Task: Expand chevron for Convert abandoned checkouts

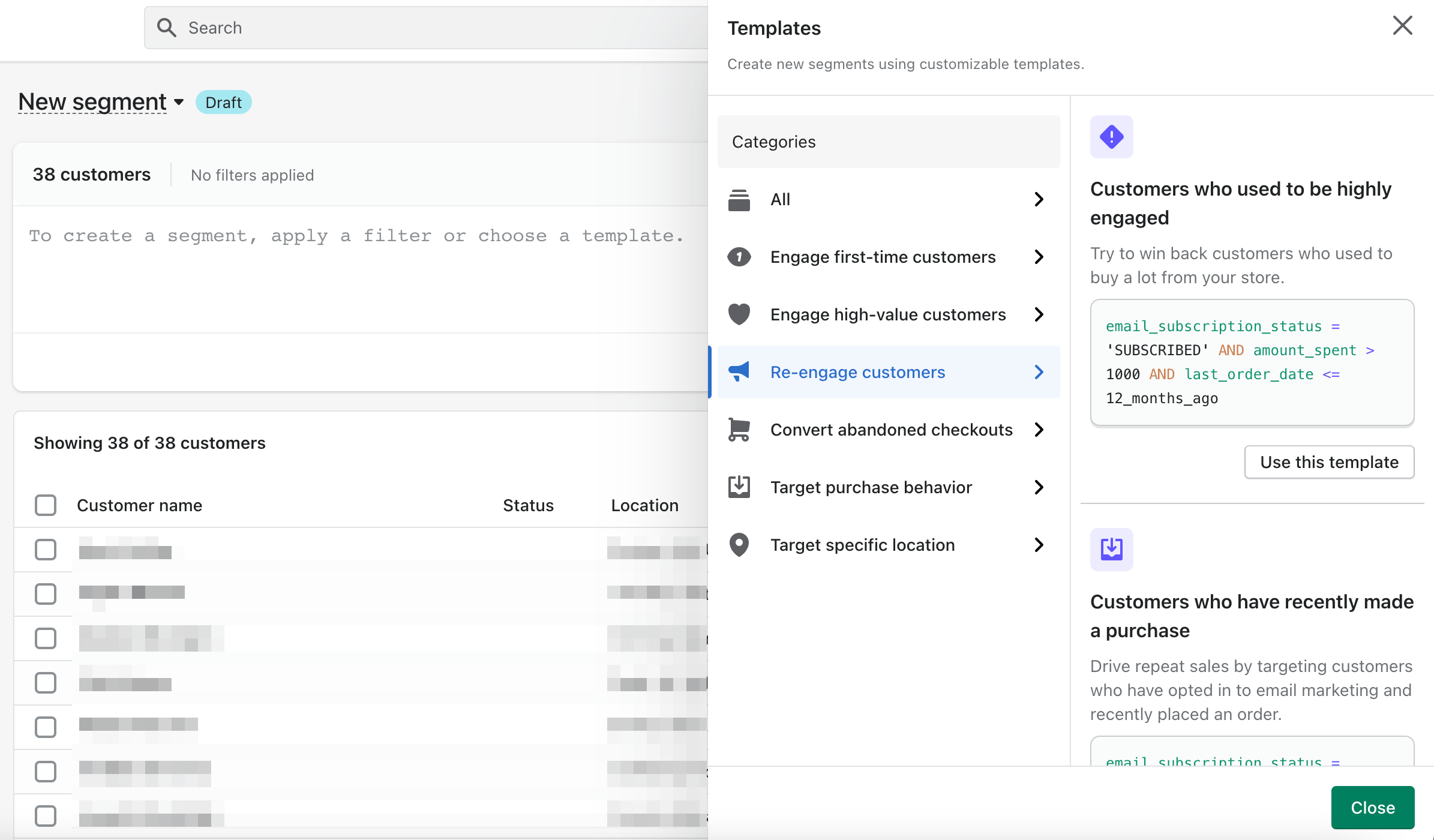Action: coord(1039,430)
